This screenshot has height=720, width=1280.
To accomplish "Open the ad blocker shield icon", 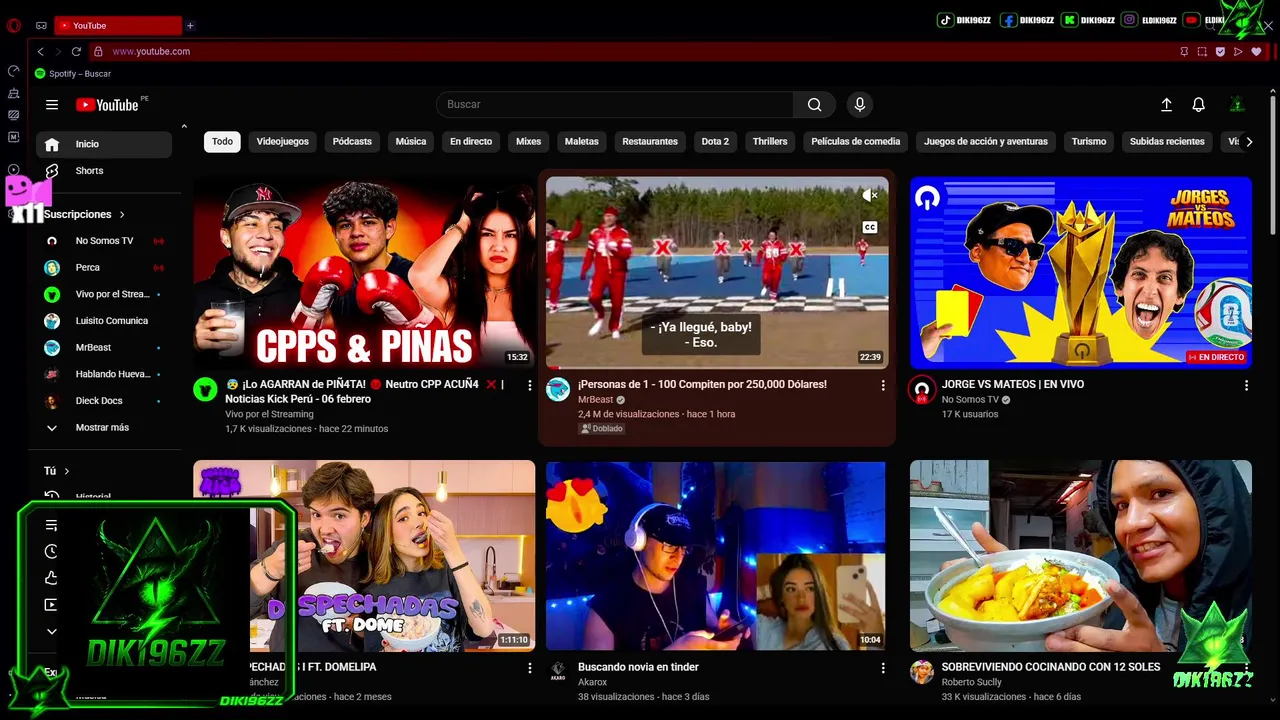I will point(1220,51).
